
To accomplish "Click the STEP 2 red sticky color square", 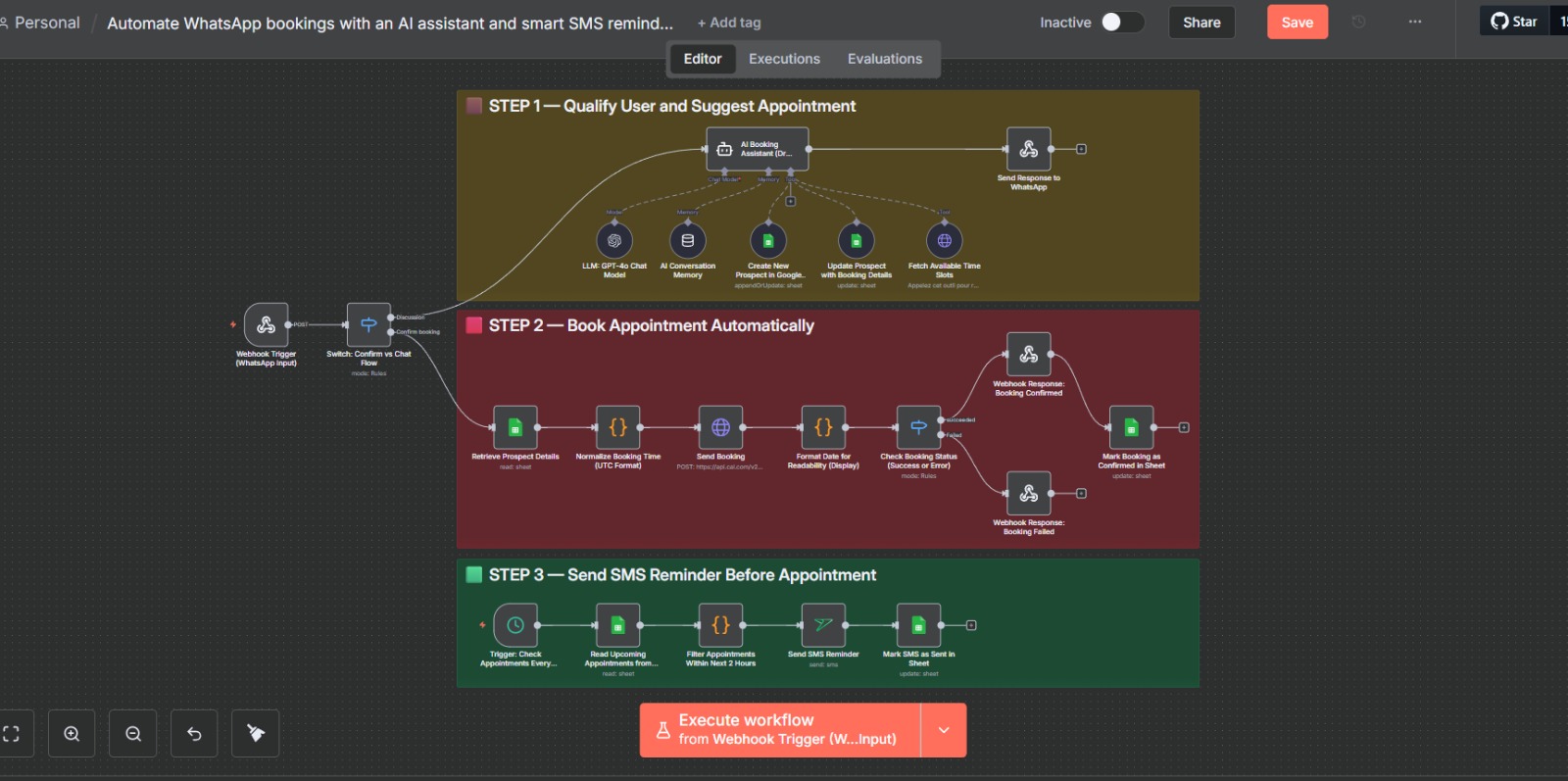I will pyautogui.click(x=474, y=325).
